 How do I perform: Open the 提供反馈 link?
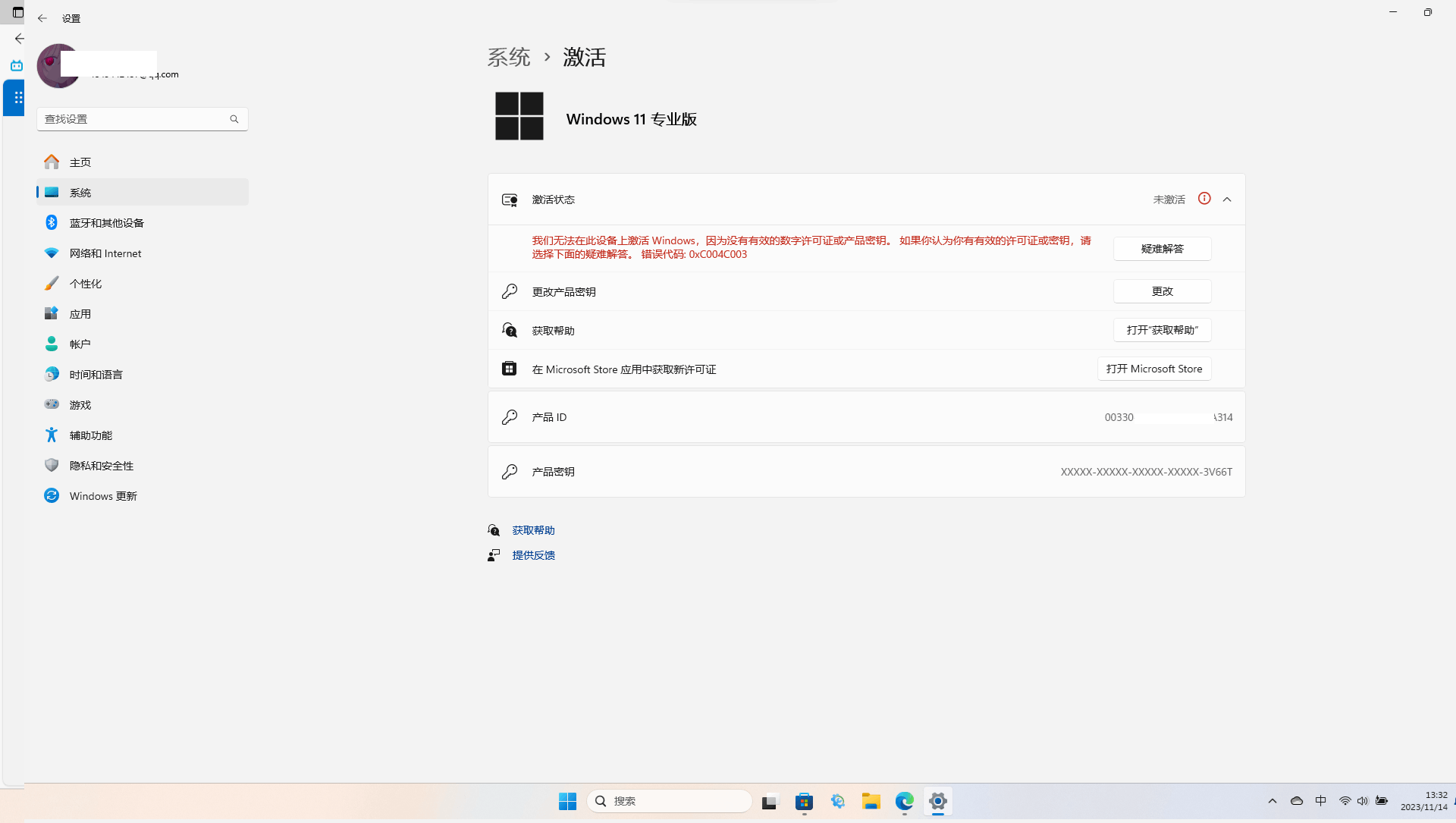click(533, 555)
